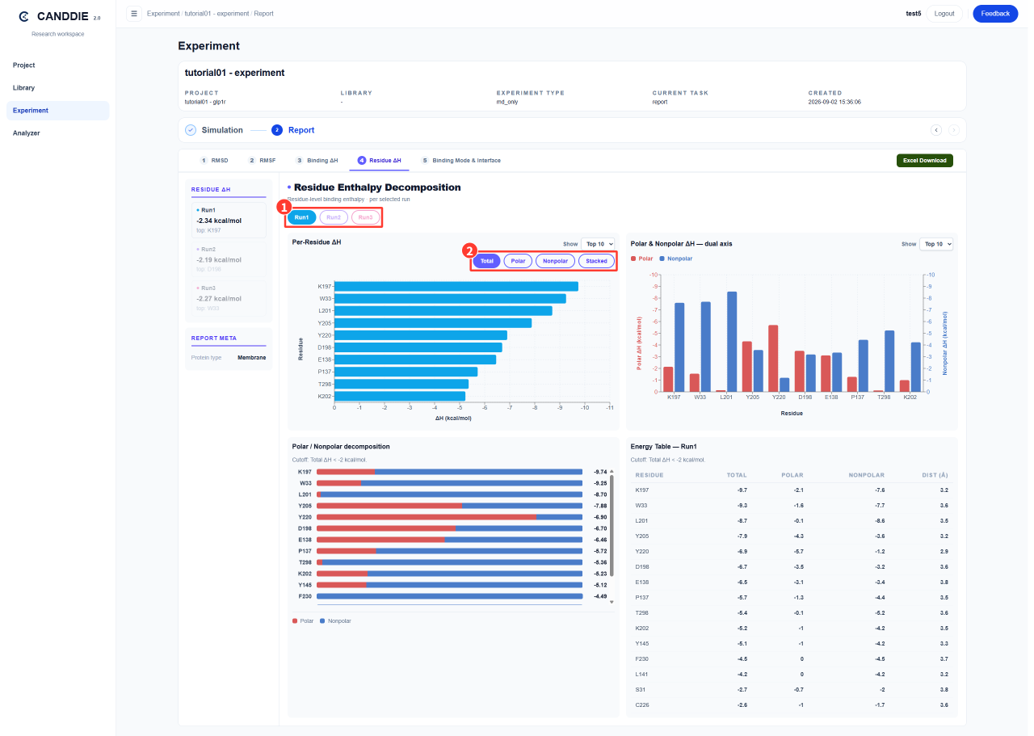Select the Run3 -2.27 kcal/mol summary card
The height and width of the screenshot is (736, 1034).
[228, 298]
